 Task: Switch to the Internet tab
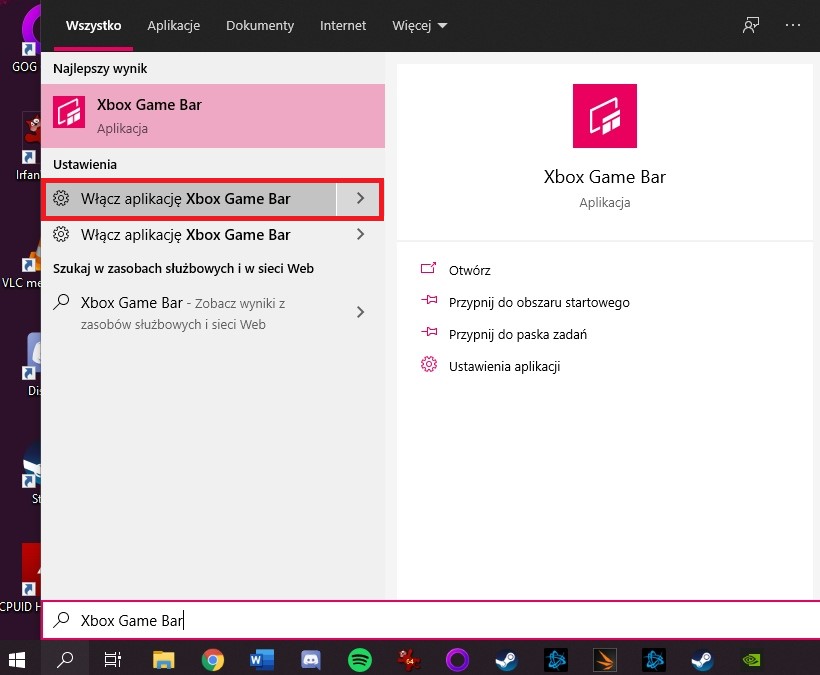pos(343,25)
